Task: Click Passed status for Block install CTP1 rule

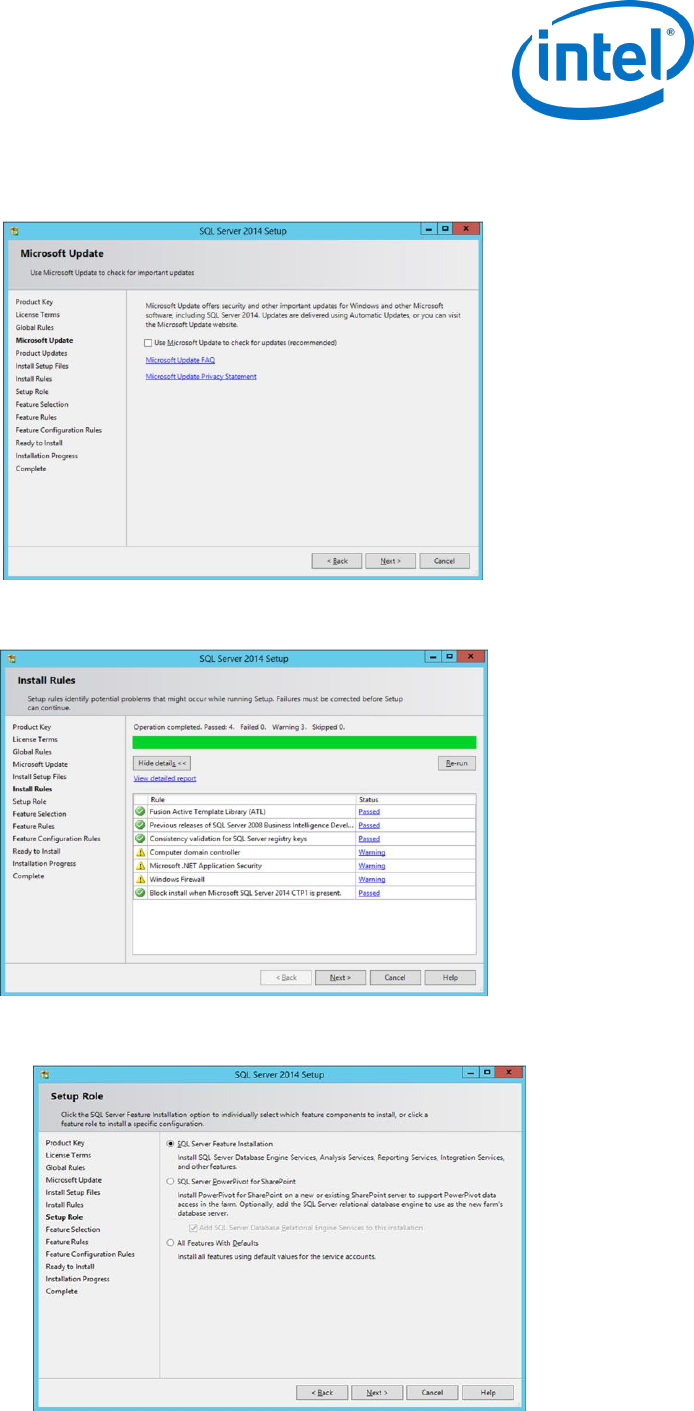Action: click(369, 892)
